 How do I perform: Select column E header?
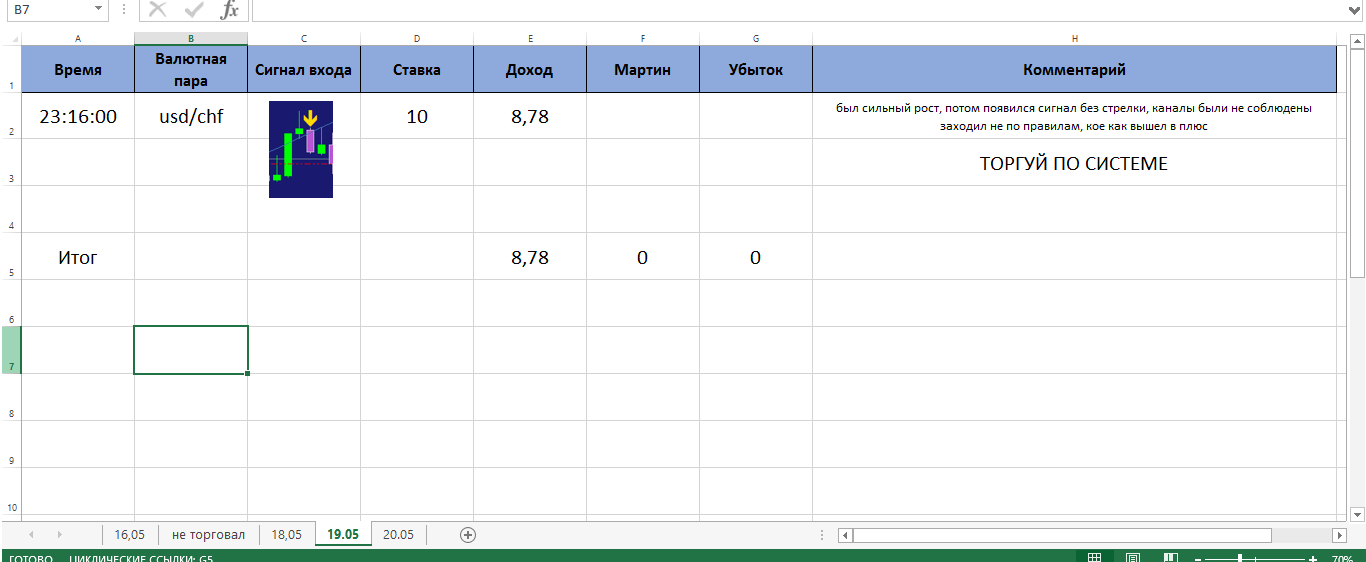click(x=530, y=38)
